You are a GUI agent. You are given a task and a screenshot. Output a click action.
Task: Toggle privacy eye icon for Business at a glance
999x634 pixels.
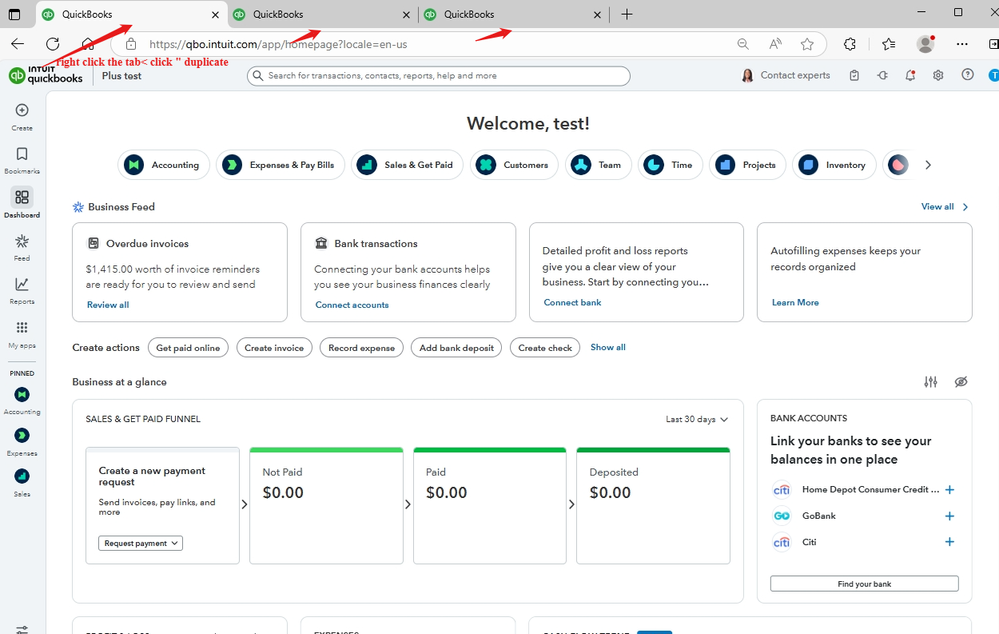[x=961, y=382]
